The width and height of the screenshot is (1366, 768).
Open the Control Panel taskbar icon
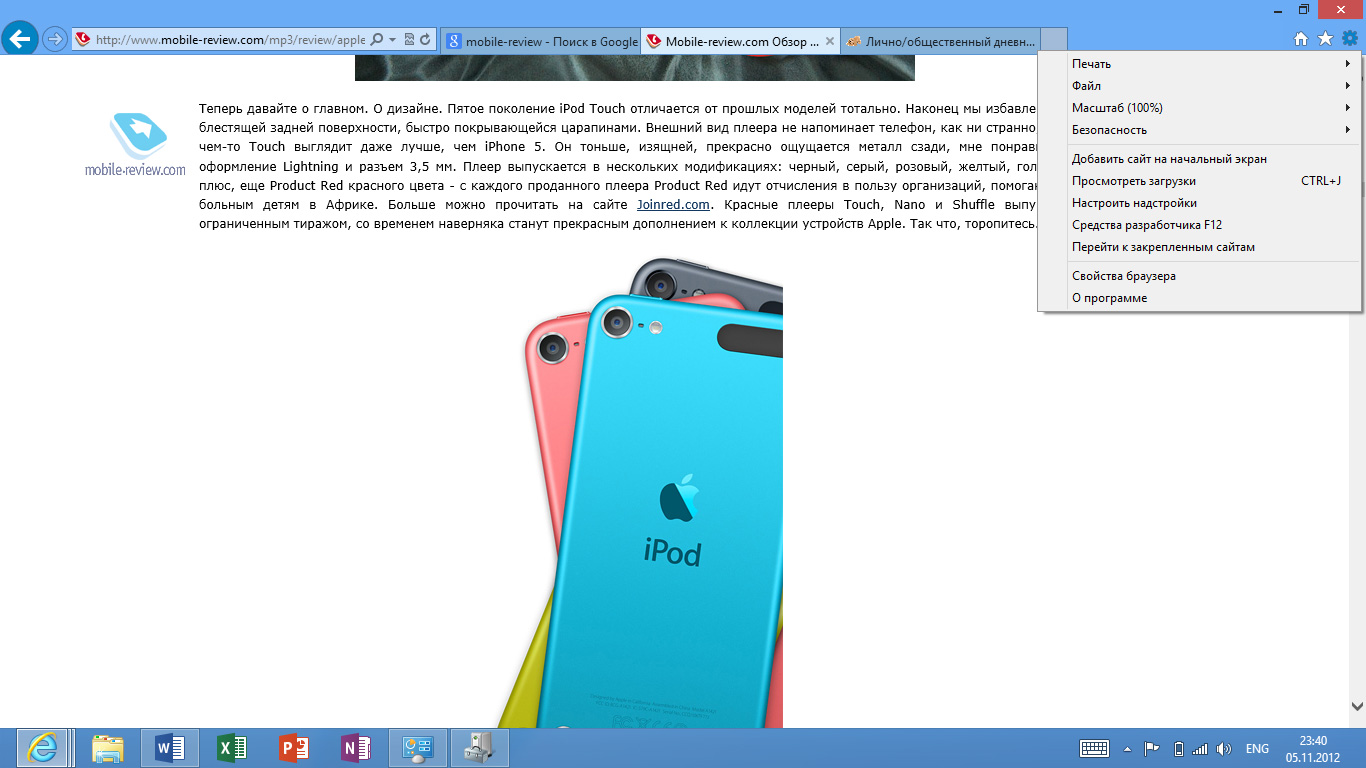pyautogui.click(x=416, y=748)
